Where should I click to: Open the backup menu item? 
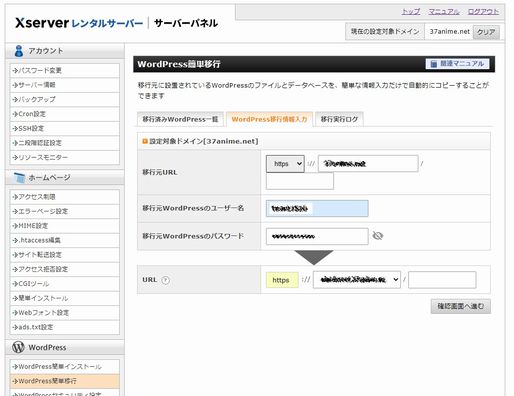tap(65, 99)
